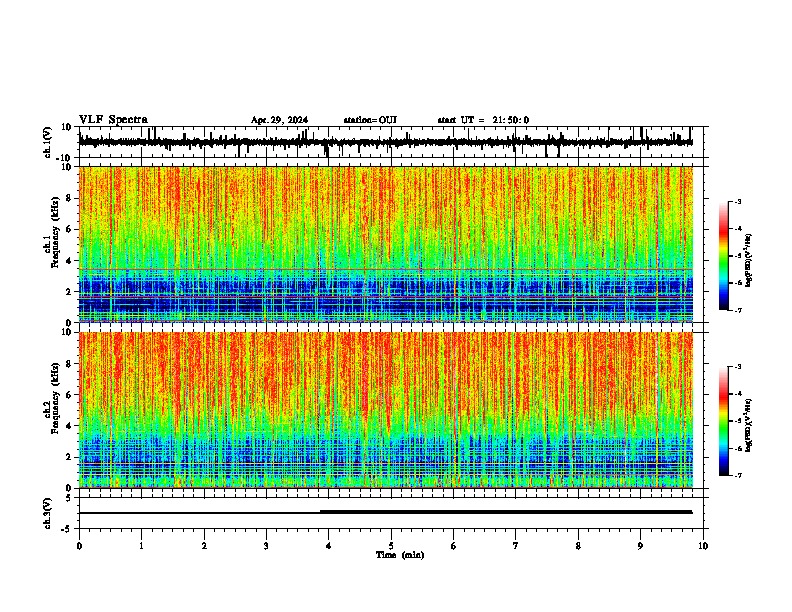The height and width of the screenshot is (612, 792).
Task: Click the ch.1 waveform axis tick label -10
Action: click(65, 158)
